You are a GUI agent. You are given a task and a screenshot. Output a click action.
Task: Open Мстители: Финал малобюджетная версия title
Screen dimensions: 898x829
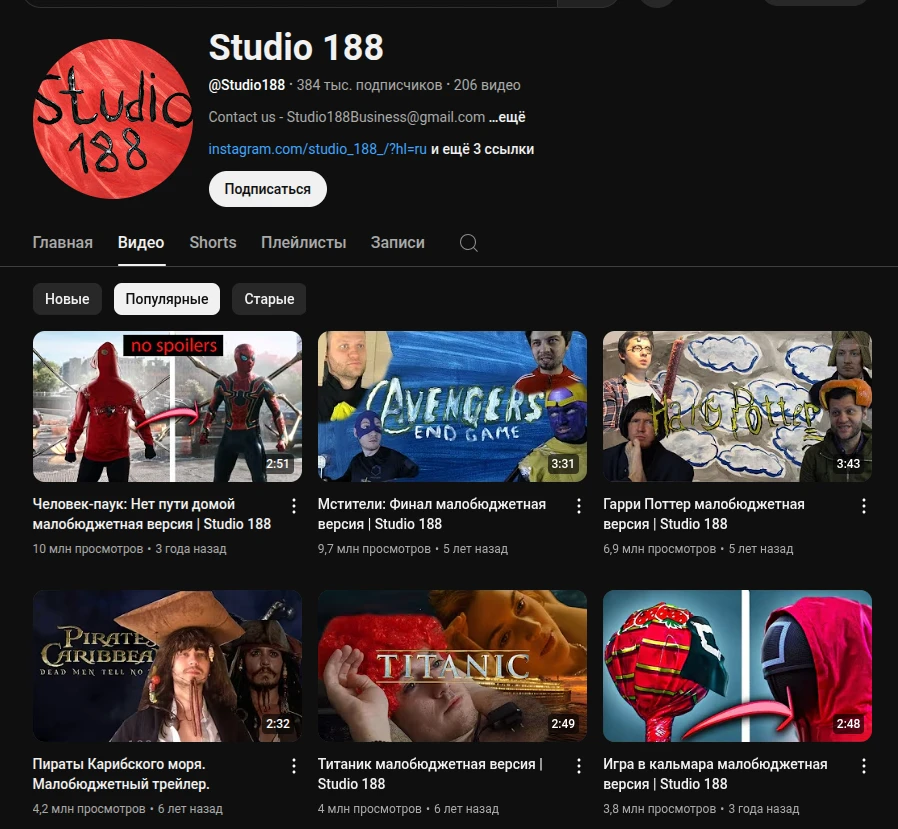click(432, 514)
